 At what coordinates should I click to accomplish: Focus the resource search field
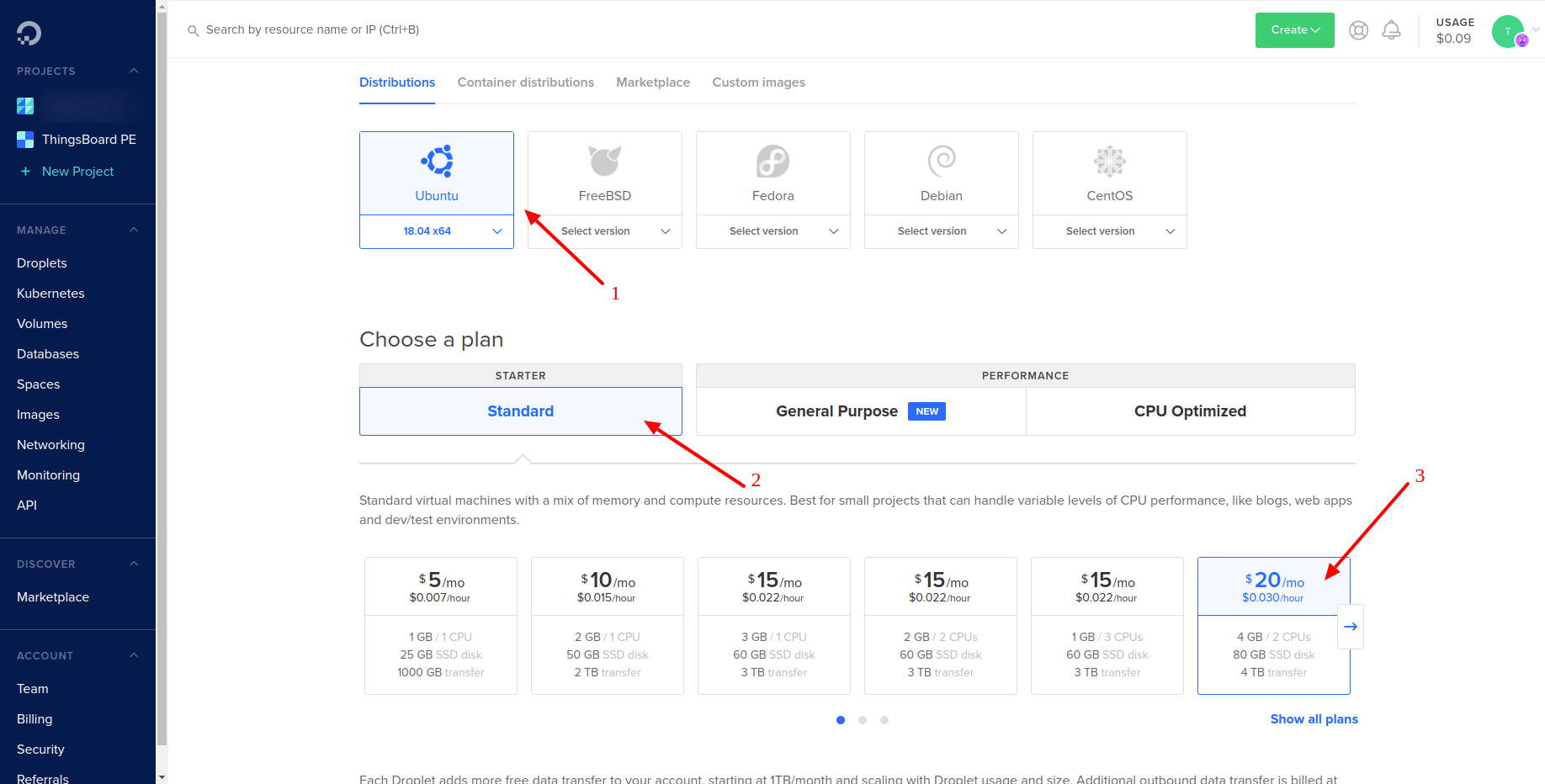[x=312, y=29]
